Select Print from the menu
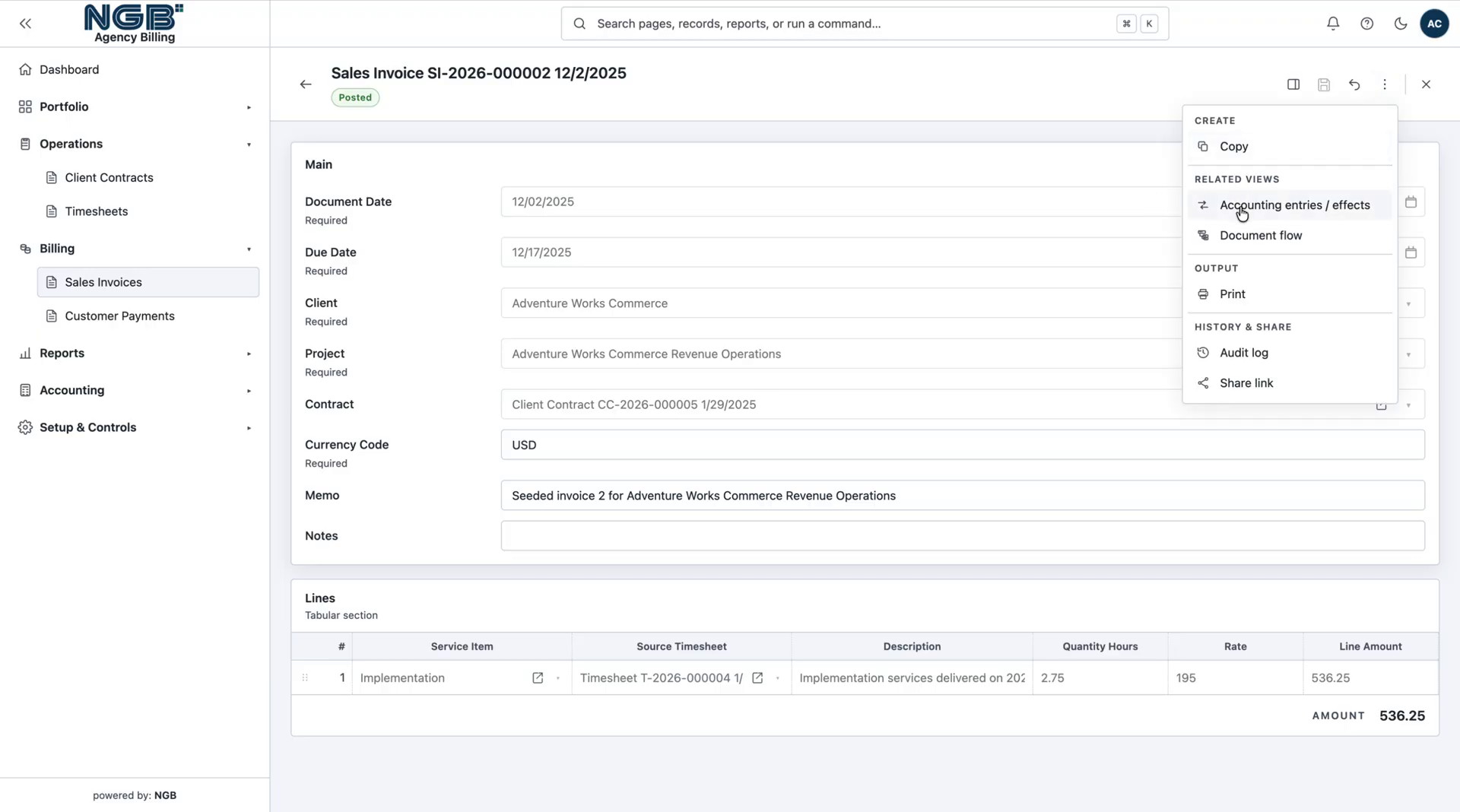The width and height of the screenshot is (1460, 812). [1290, 294]
